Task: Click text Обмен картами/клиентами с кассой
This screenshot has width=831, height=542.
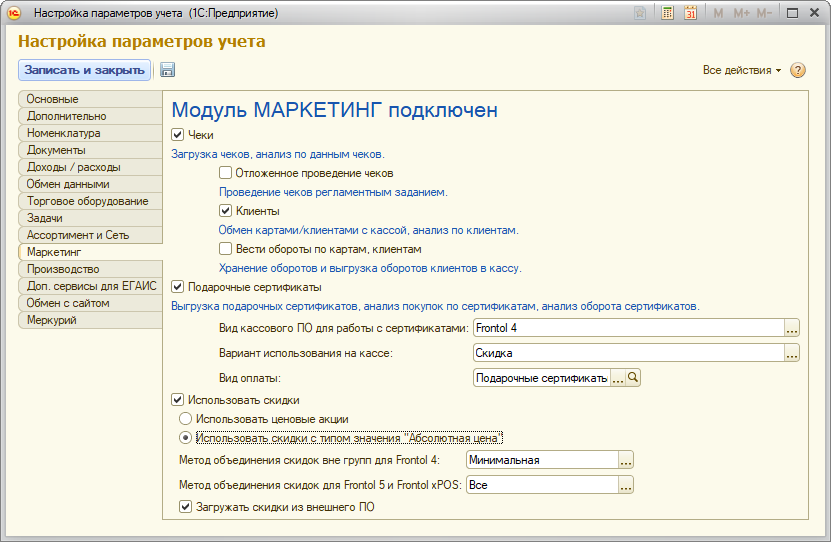Action: click(369, 230)
